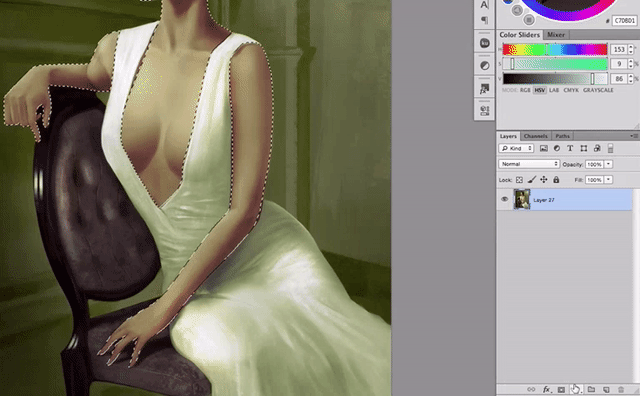The width and height of the screenshot is (640, 396).
Task: Switch to the Paths tab
Action: (x=562, y=136)
